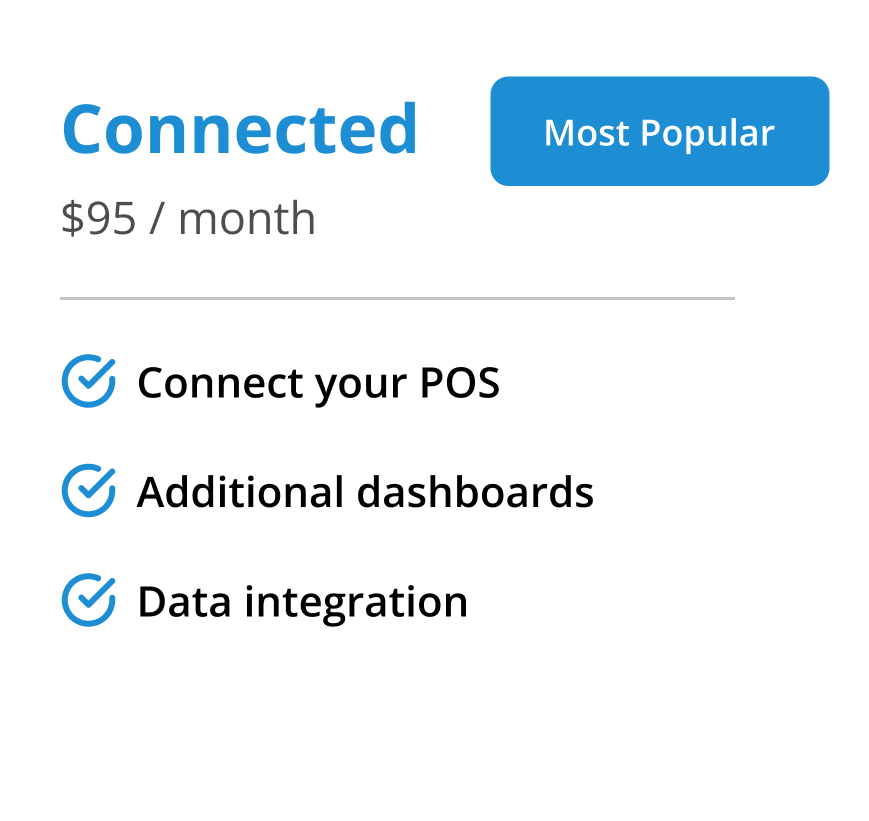
Task: Click the $95 amount in the price
Action: pyautogui.click(x=98, y=219)
